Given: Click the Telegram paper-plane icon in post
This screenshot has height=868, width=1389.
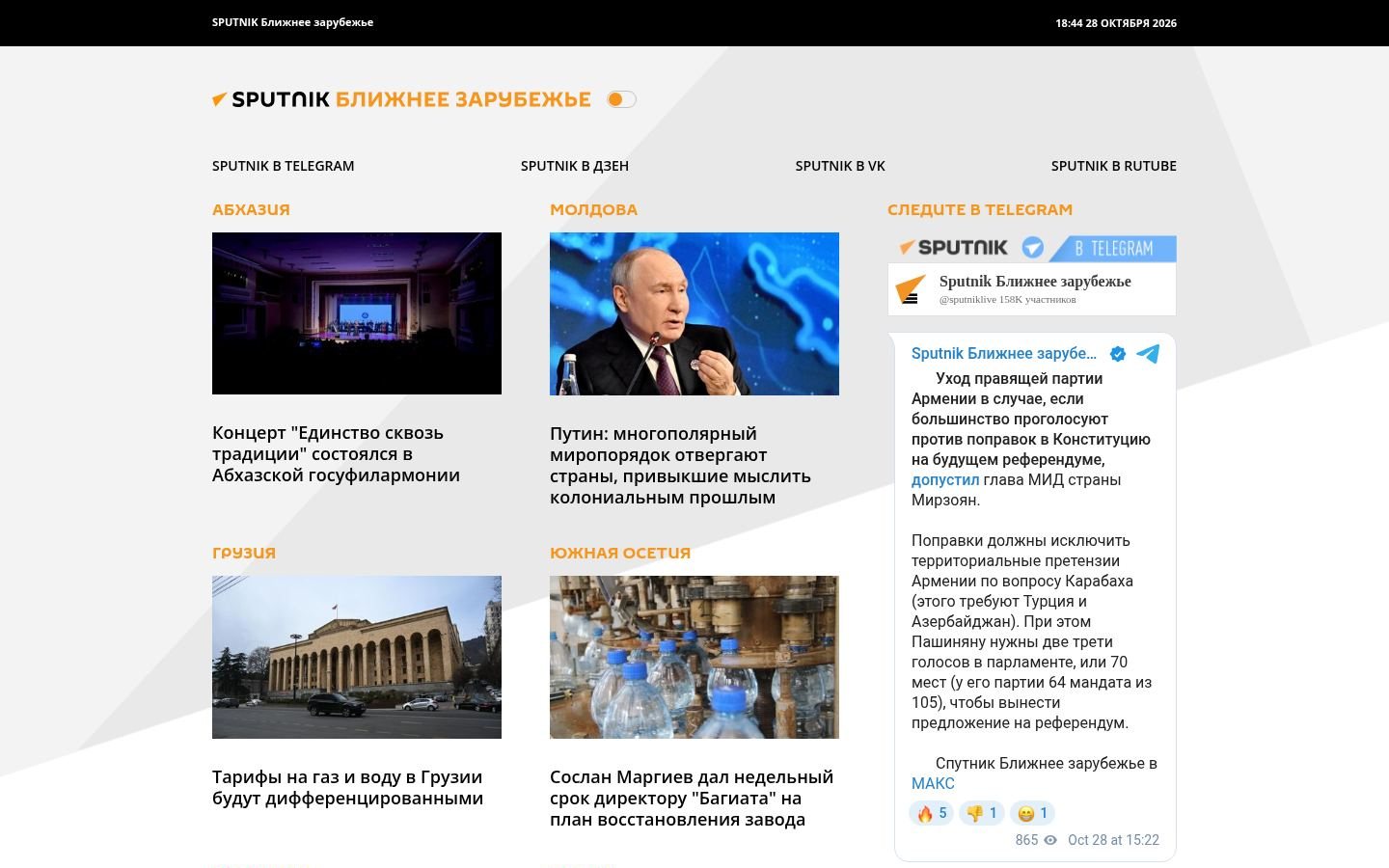Looking at the screenshot, I should click(1148, 354).
